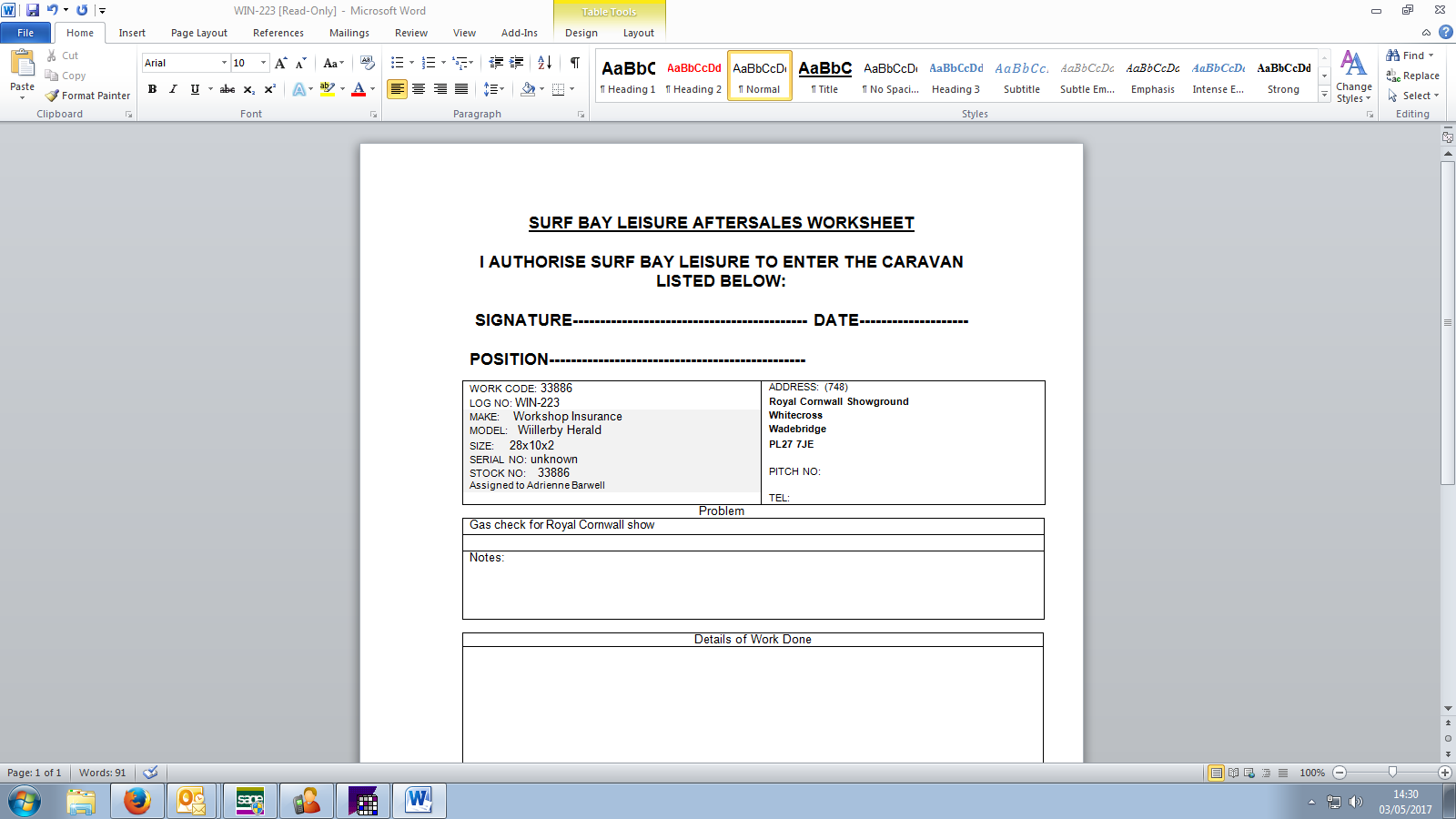Open Change Case dropdown
This screenshot has width=1456, height=819.
pos(334,63)
